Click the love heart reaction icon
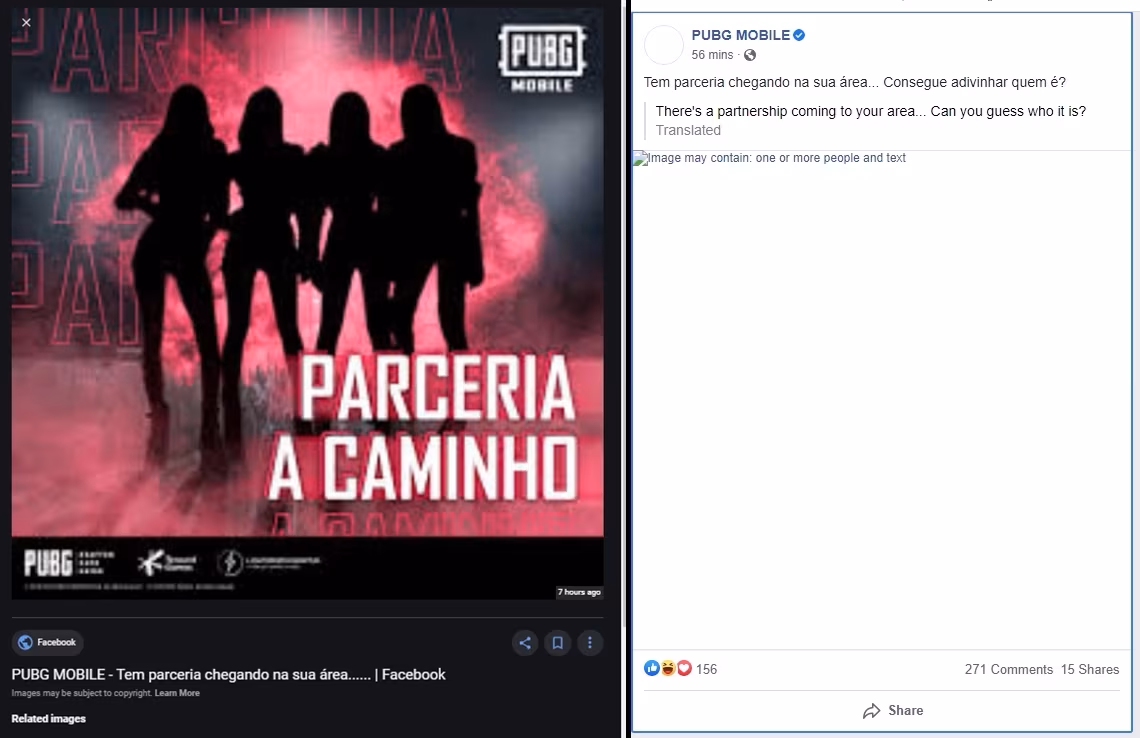Screen dimensions: 1140x738 pyautogui.click(x=684, y=668)
